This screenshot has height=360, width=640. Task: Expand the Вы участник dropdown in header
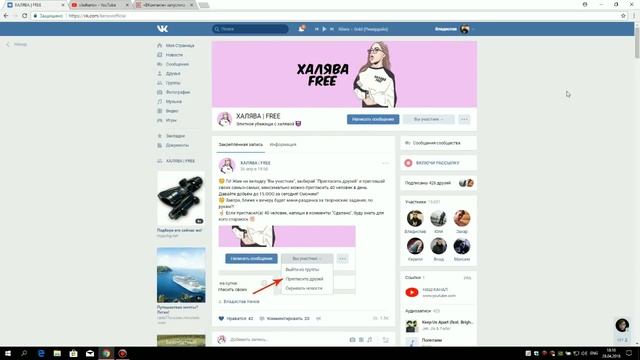[429, 119]
